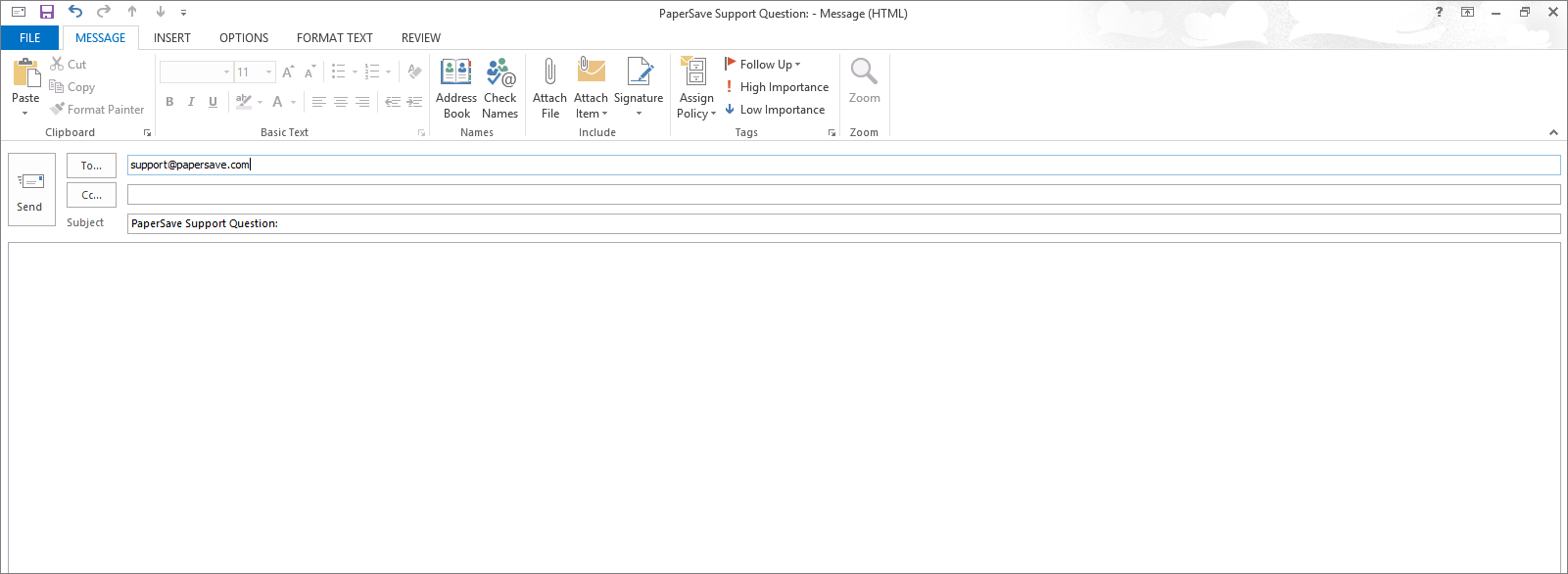Image resolution: width=1568 pixels, height=574 pixels.
Task: Open the Clipboard pane launcher
Action: point(148,132)
